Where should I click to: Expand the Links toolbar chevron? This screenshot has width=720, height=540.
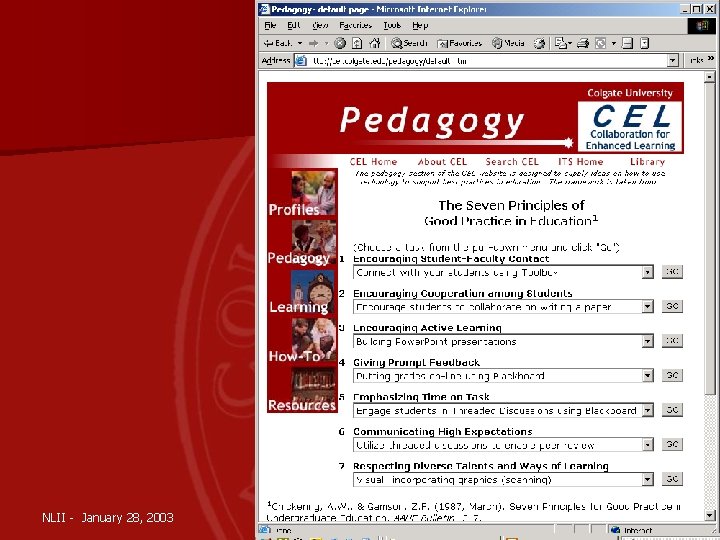[x=711, y=59]
